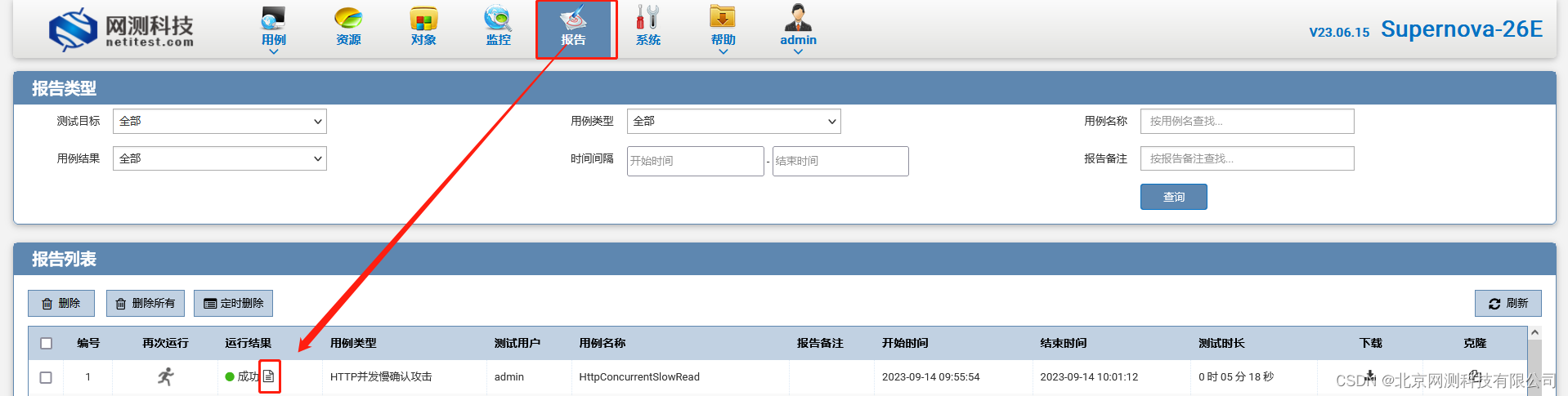Open the report document icon next to 成功
The height and width of the screenshot is (396, 1568).
point(268,376)
